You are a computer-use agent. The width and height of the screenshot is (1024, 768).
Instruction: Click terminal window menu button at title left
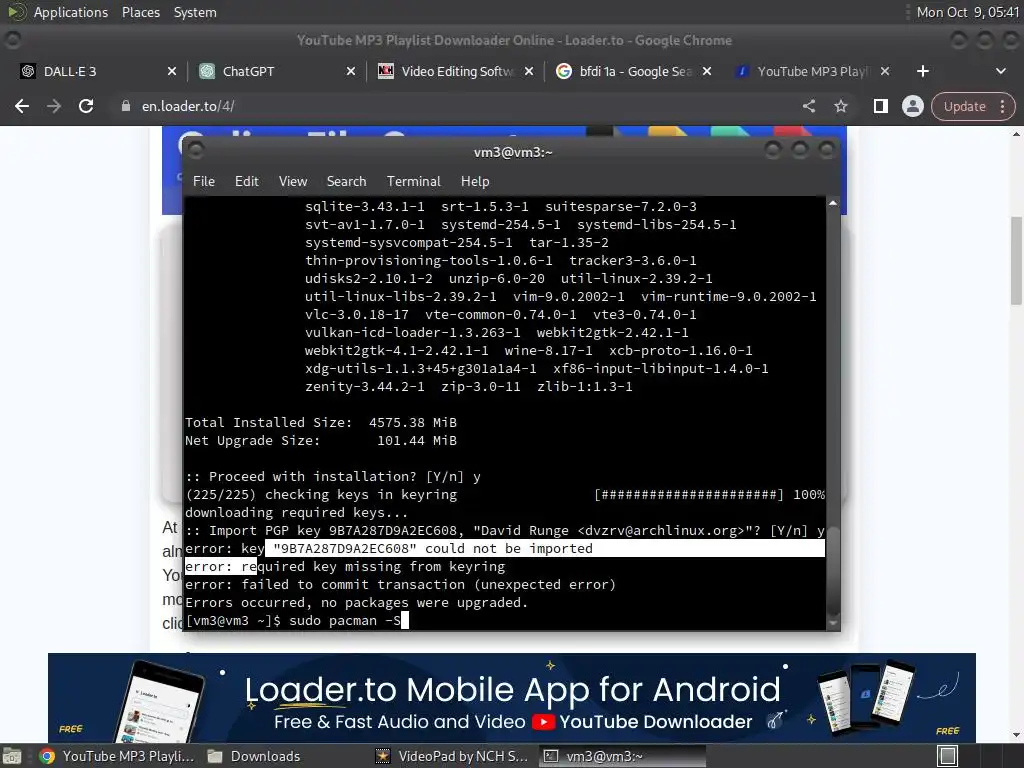pos(195,151)
